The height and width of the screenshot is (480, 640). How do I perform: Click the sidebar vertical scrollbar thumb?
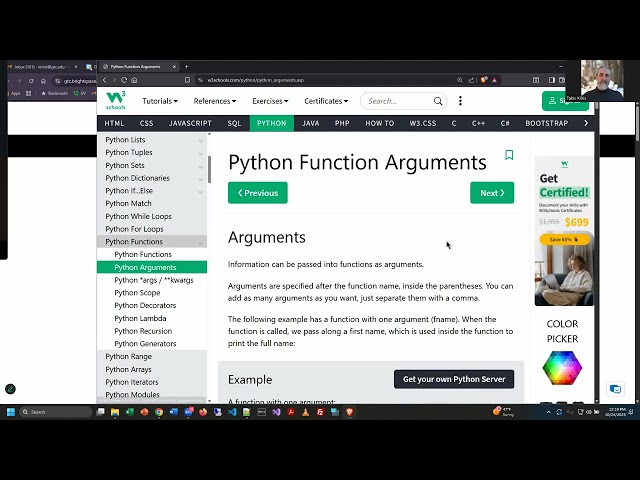click(209, 169)
